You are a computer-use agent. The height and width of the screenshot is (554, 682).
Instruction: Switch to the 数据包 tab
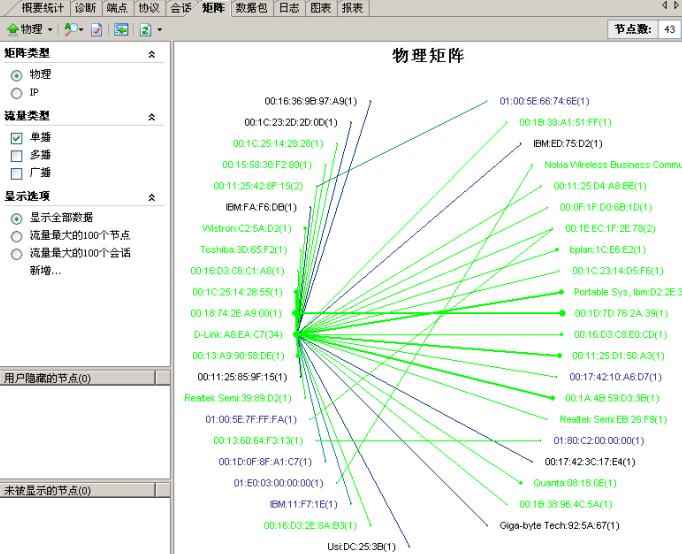(250, 8)
